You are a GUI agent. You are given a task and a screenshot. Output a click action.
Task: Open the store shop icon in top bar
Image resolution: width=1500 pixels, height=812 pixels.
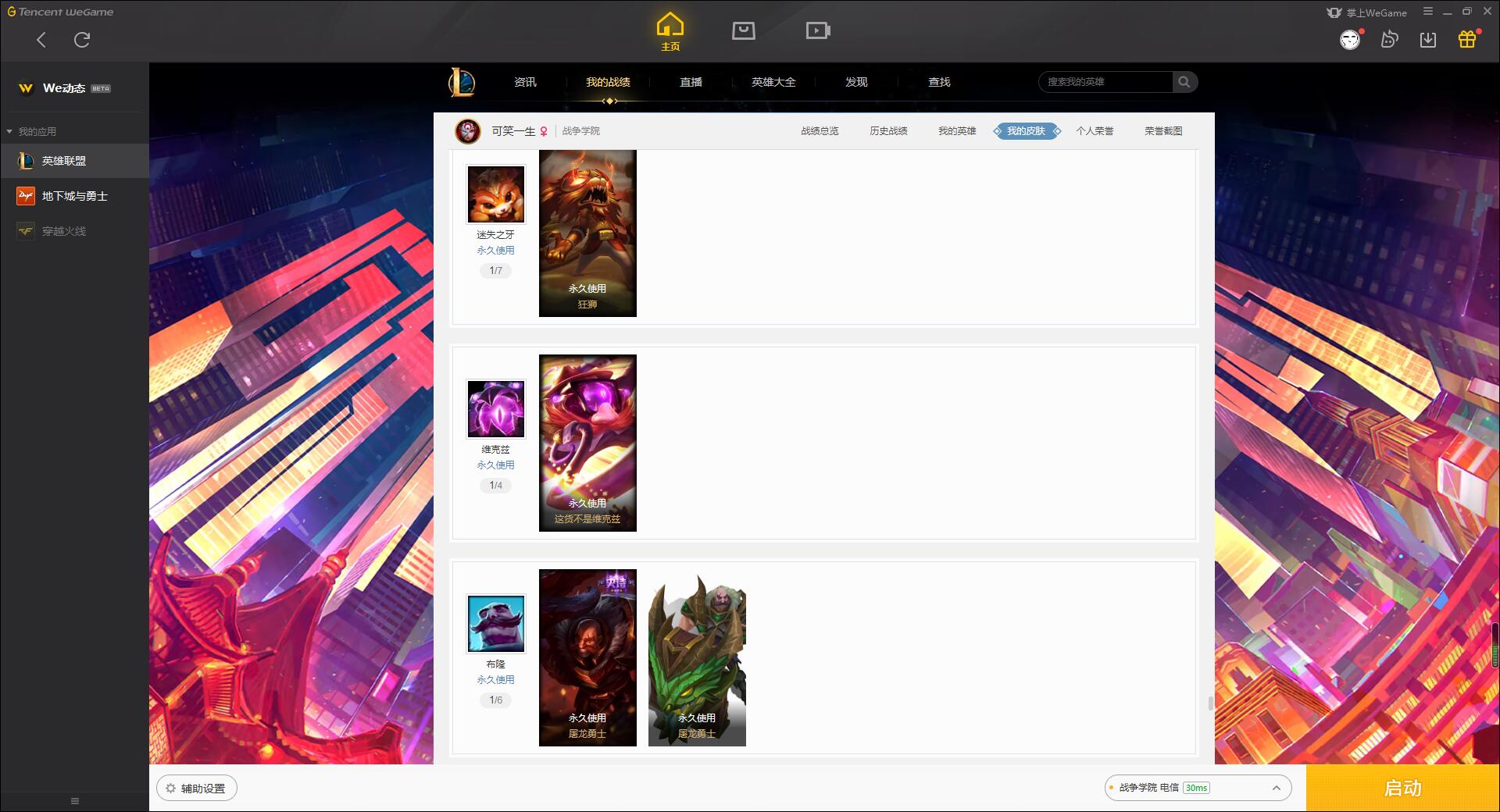pos(744,30)
